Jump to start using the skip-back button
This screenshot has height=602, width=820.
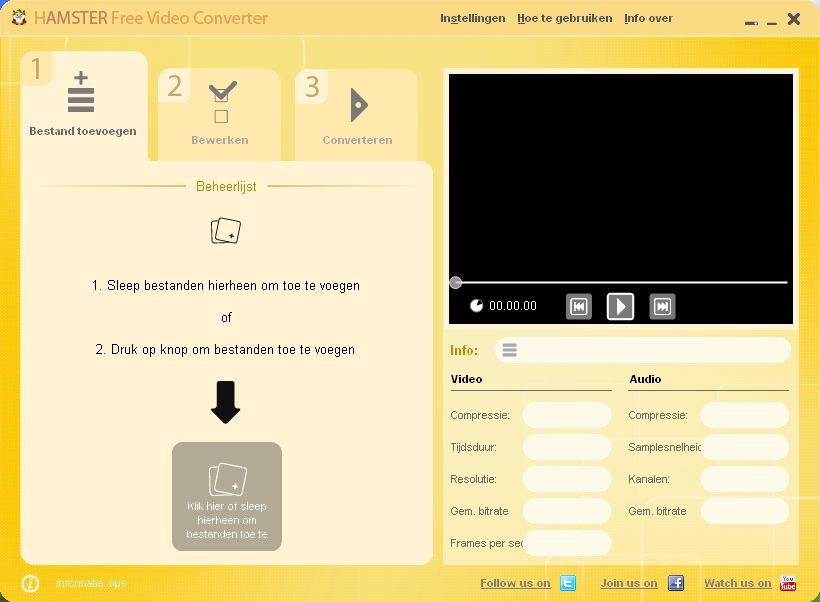point(578,306)
